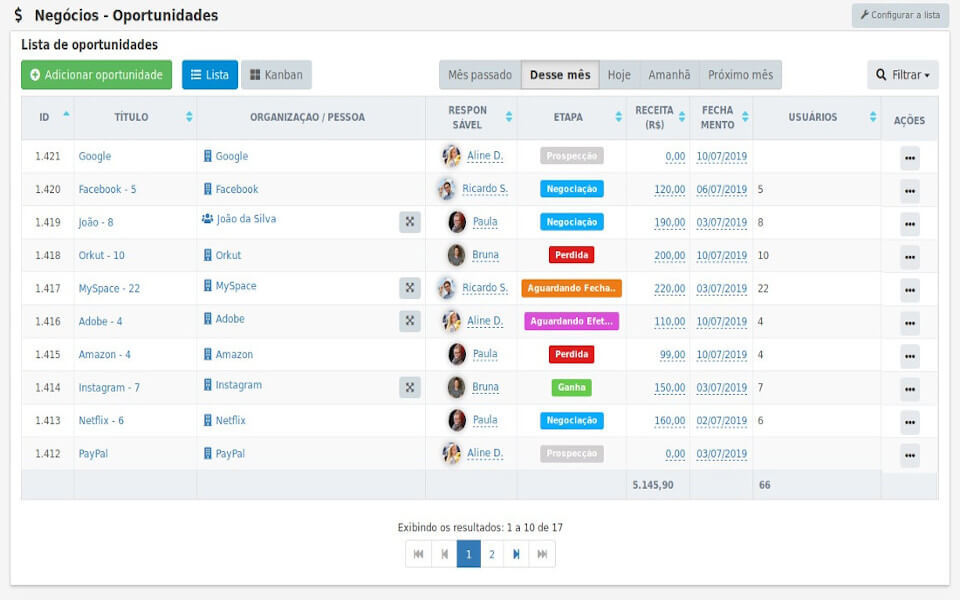Click Aline D. avatar in Google row
Image resolution: width=960 pixels, height=600 pixels.
[451, 156]
